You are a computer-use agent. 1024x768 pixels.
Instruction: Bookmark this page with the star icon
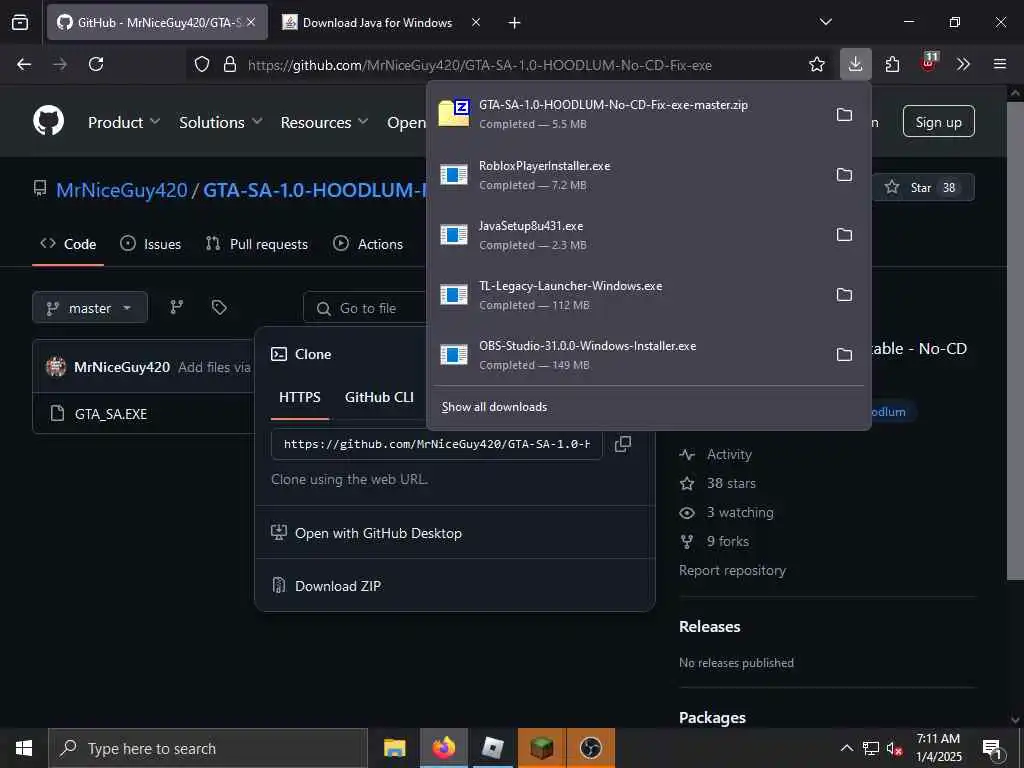click(816, 64)
